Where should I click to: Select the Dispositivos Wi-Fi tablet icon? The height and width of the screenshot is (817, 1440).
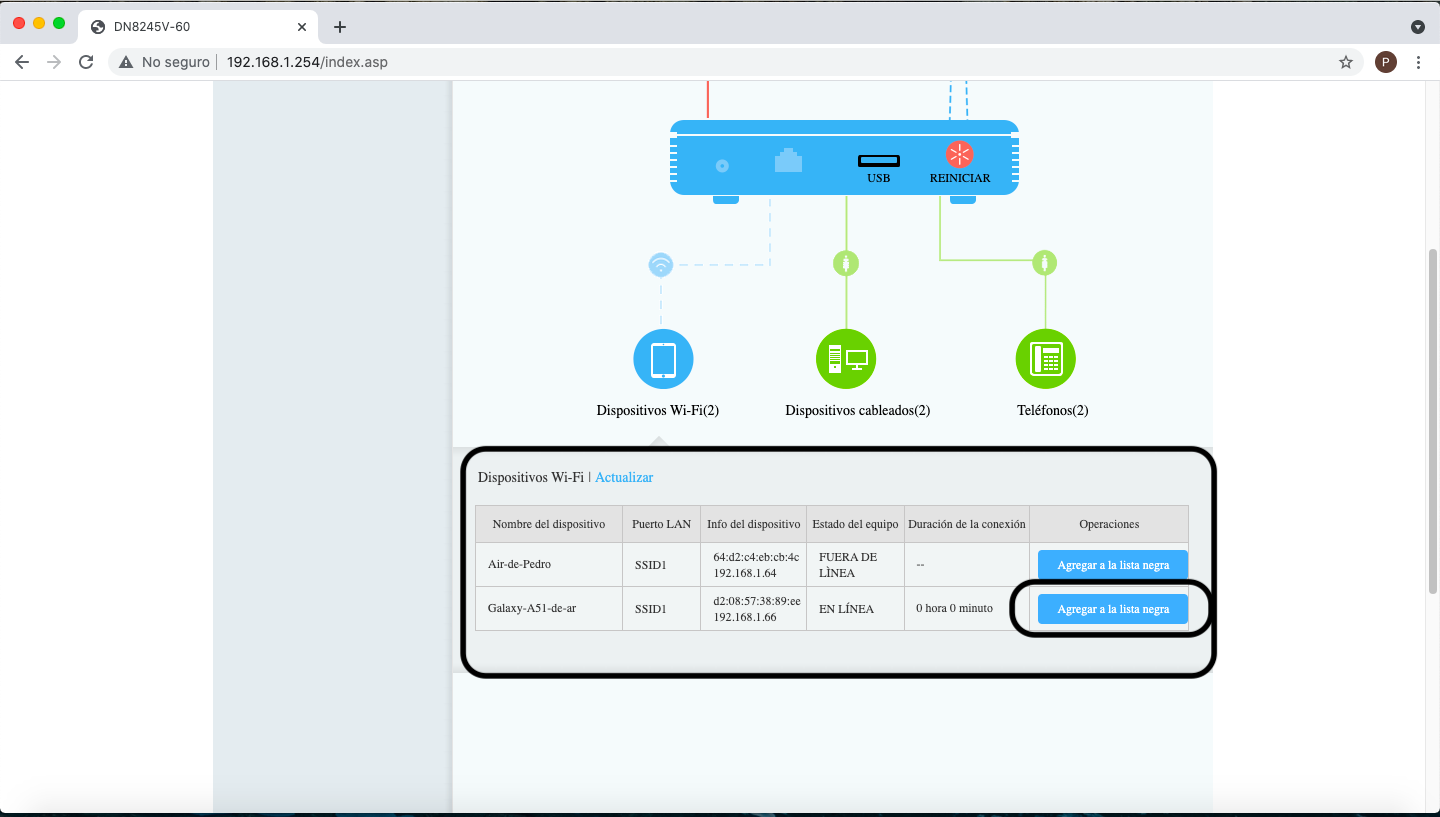tap(662, 359)
